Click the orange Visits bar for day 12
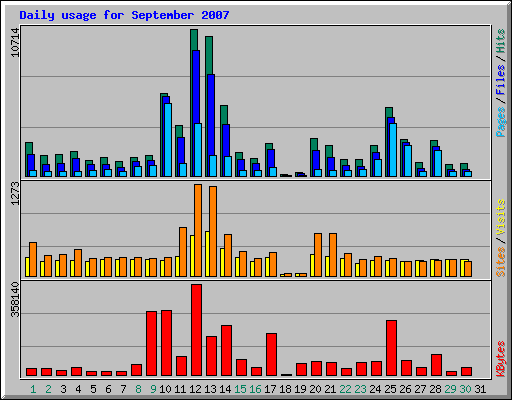The image size is (512, 400). point(198,230)
